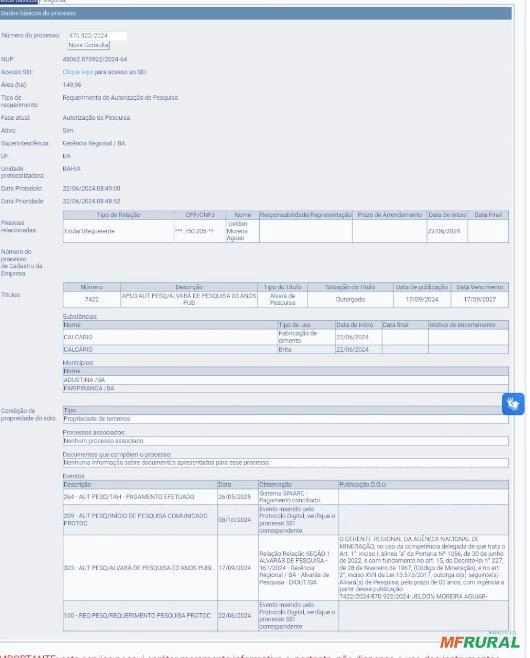Click the MFRural watermark logo
530x658 pixels.
pos(480,642)
